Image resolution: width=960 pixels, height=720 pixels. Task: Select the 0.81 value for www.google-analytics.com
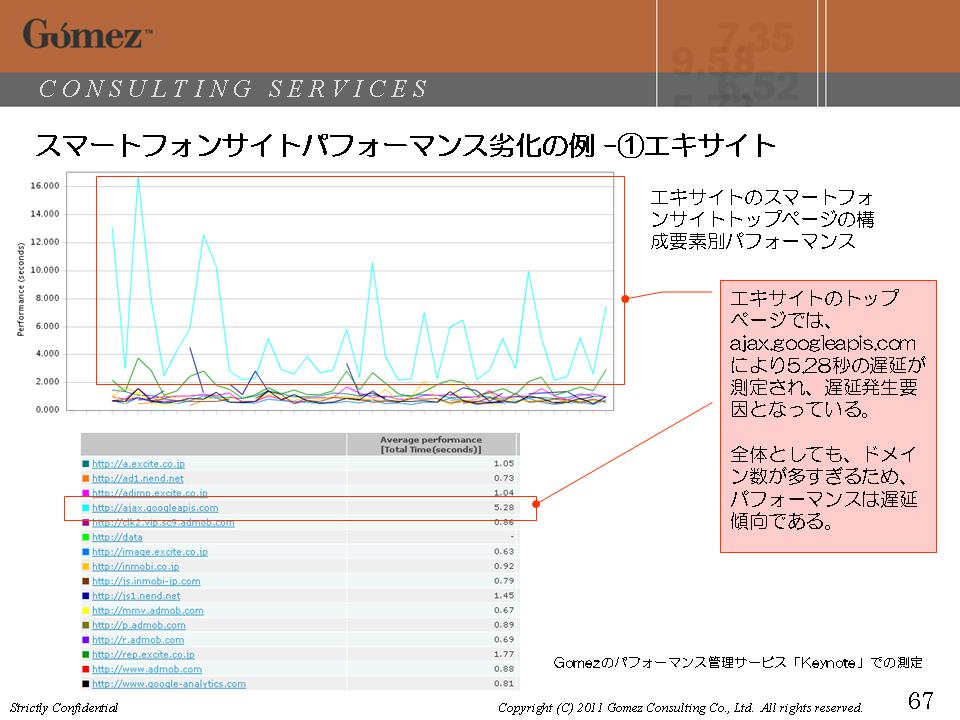504,684
